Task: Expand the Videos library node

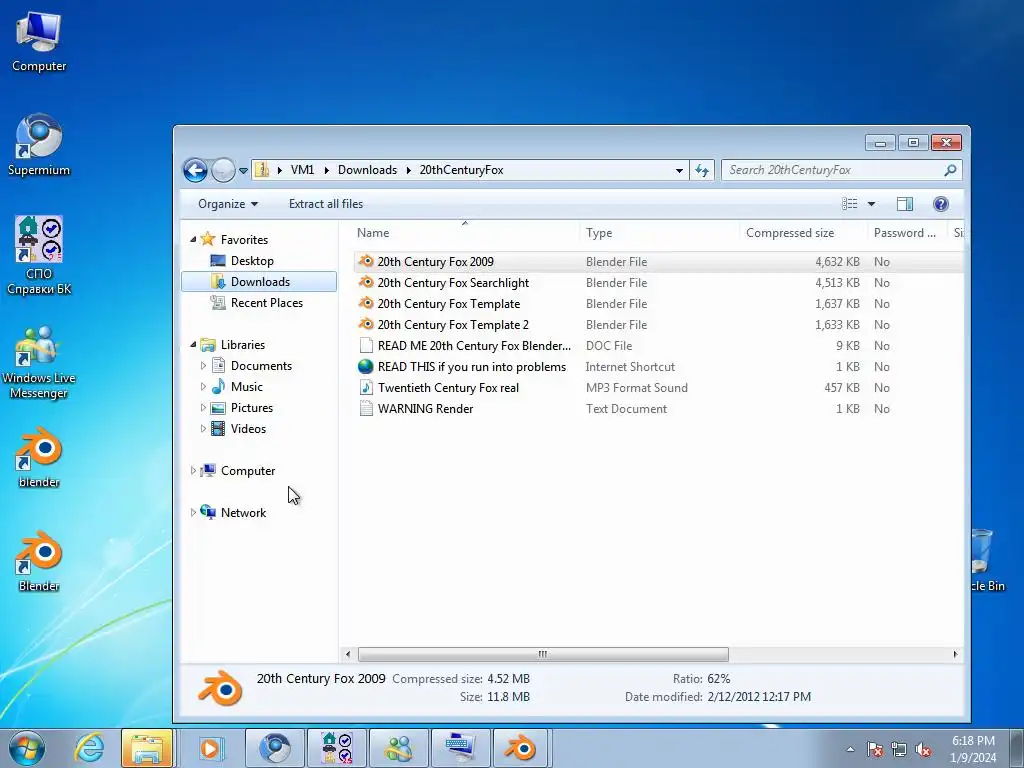Action: 203,428
